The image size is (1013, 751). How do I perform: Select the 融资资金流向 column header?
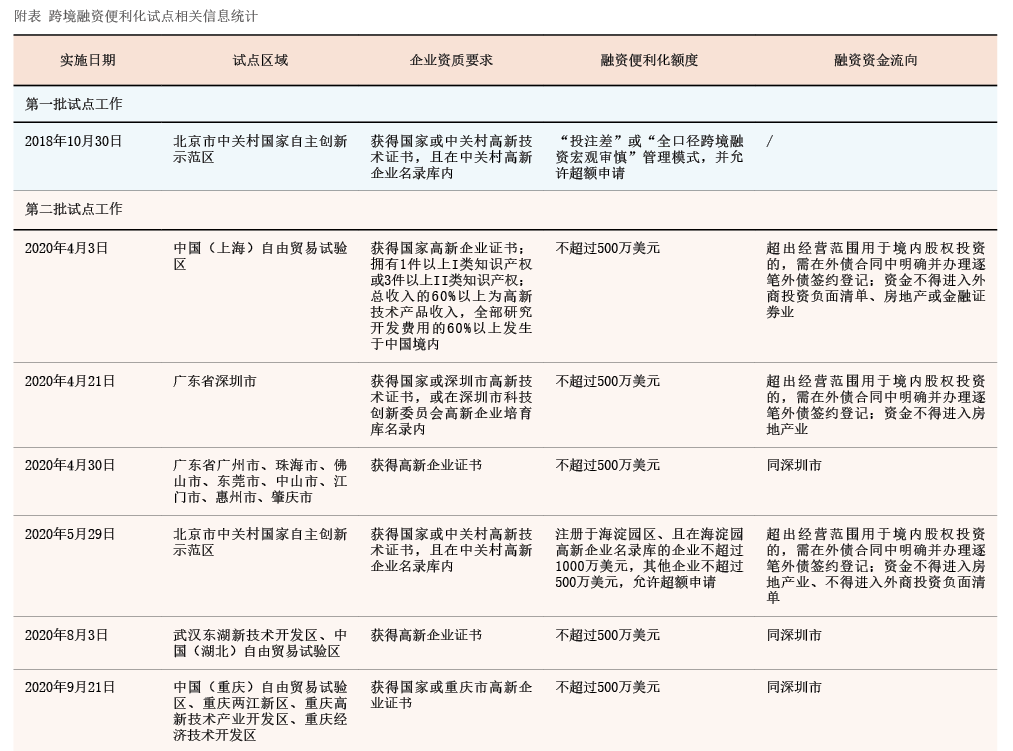875,60
